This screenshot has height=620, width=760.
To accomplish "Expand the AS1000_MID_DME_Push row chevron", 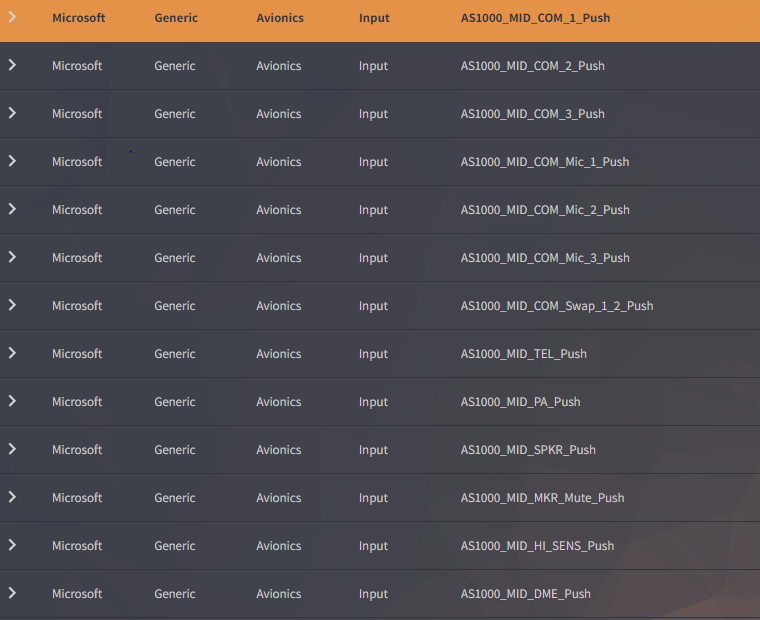I will [x=12, y=593].
